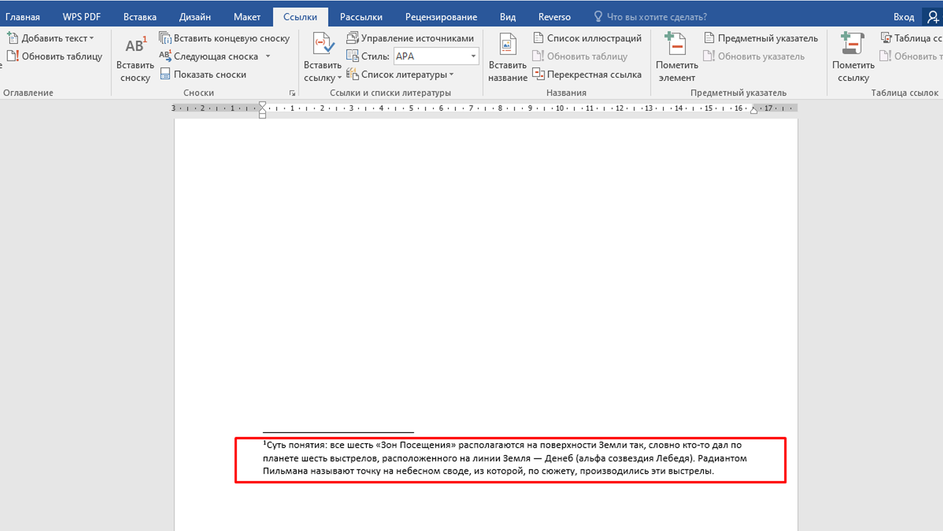Open the Главная tab
Screen dimensions: 943x531
(x=22, y=17)
